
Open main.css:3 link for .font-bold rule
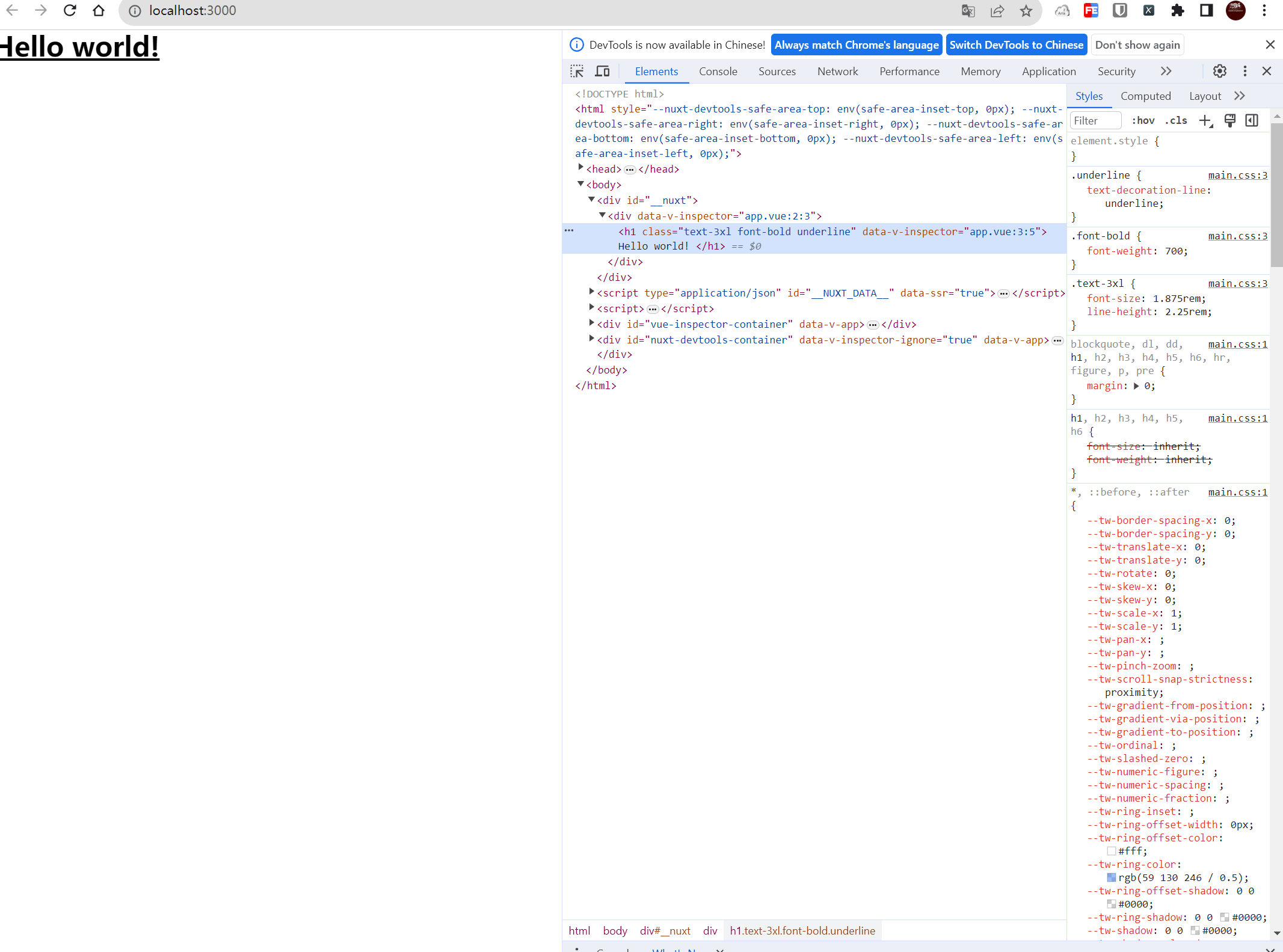tap(1237, 236)
